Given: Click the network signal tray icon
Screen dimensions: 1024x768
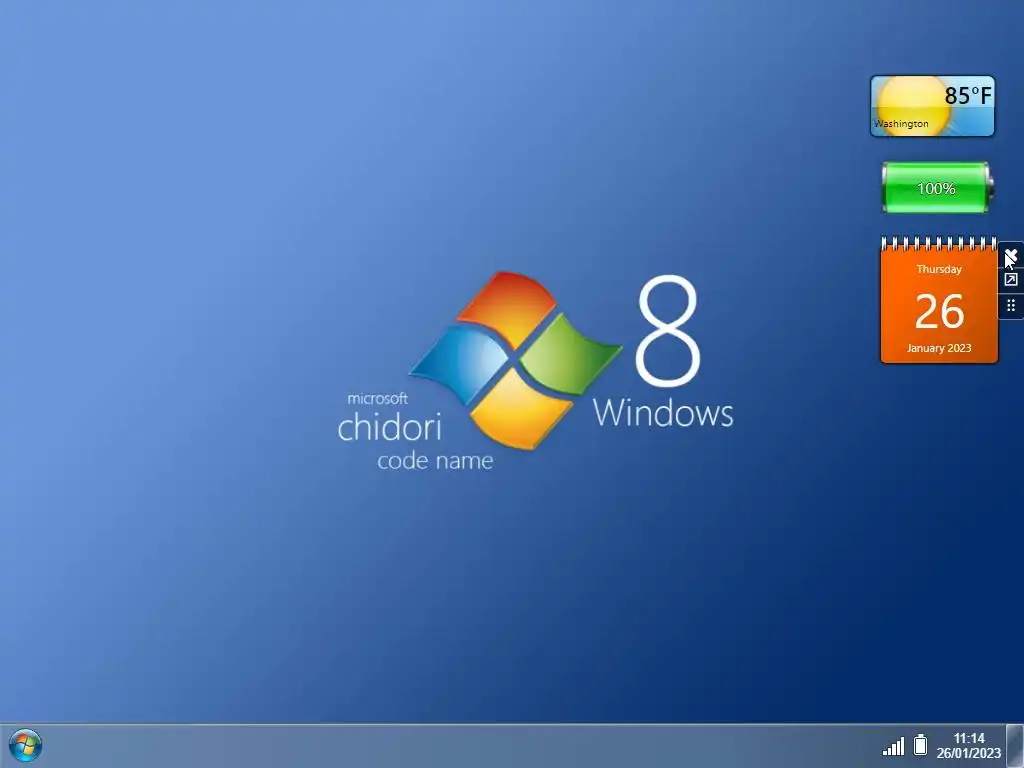Looking at the screenshot, I should pyautogui.click(x=893, y=746).
